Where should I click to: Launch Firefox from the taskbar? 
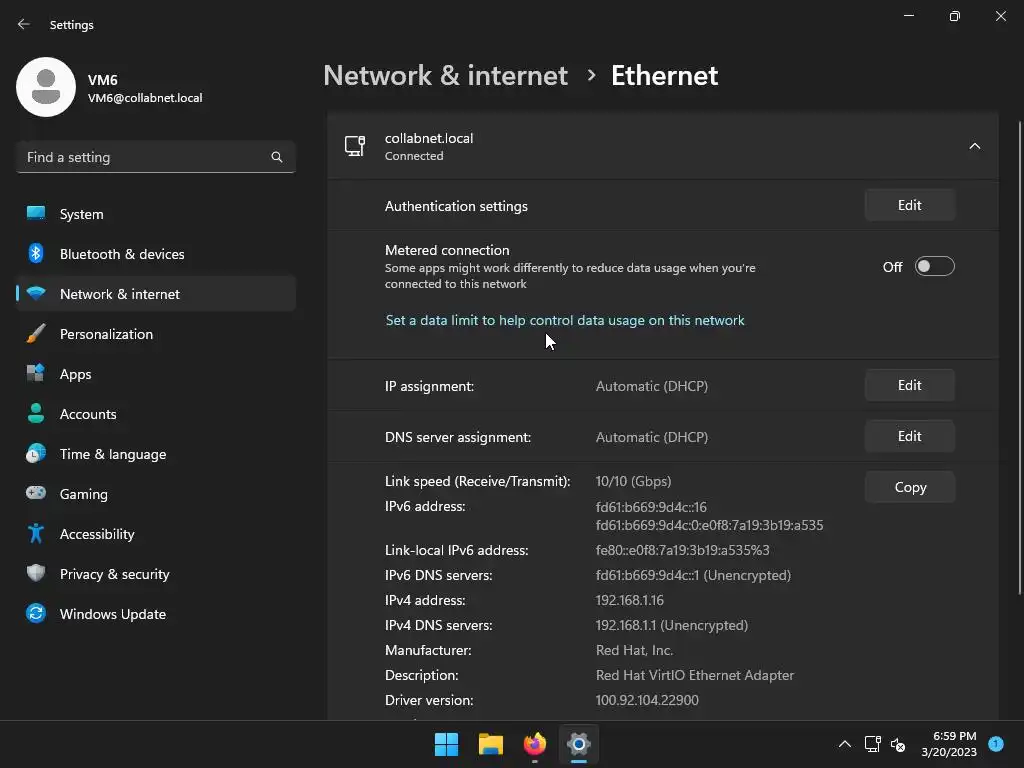(535, 744)
